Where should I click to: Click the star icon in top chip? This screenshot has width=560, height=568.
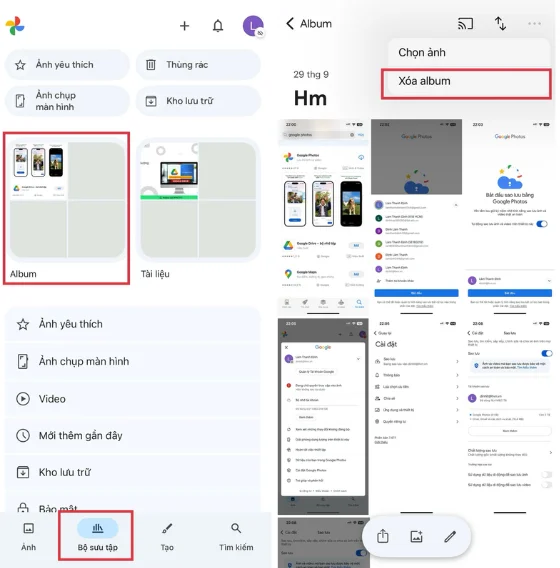coord(20,65)
